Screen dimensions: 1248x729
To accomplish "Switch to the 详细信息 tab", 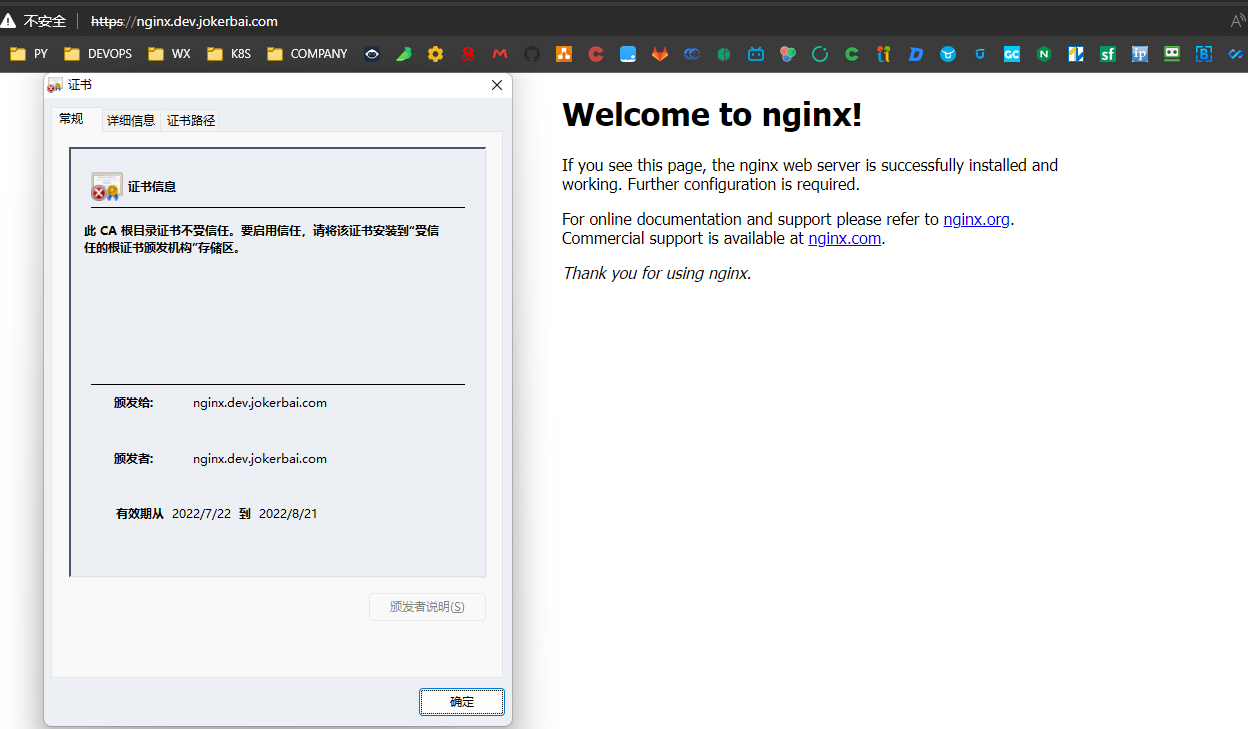I will pyautogui.click(x=131, y=120).
